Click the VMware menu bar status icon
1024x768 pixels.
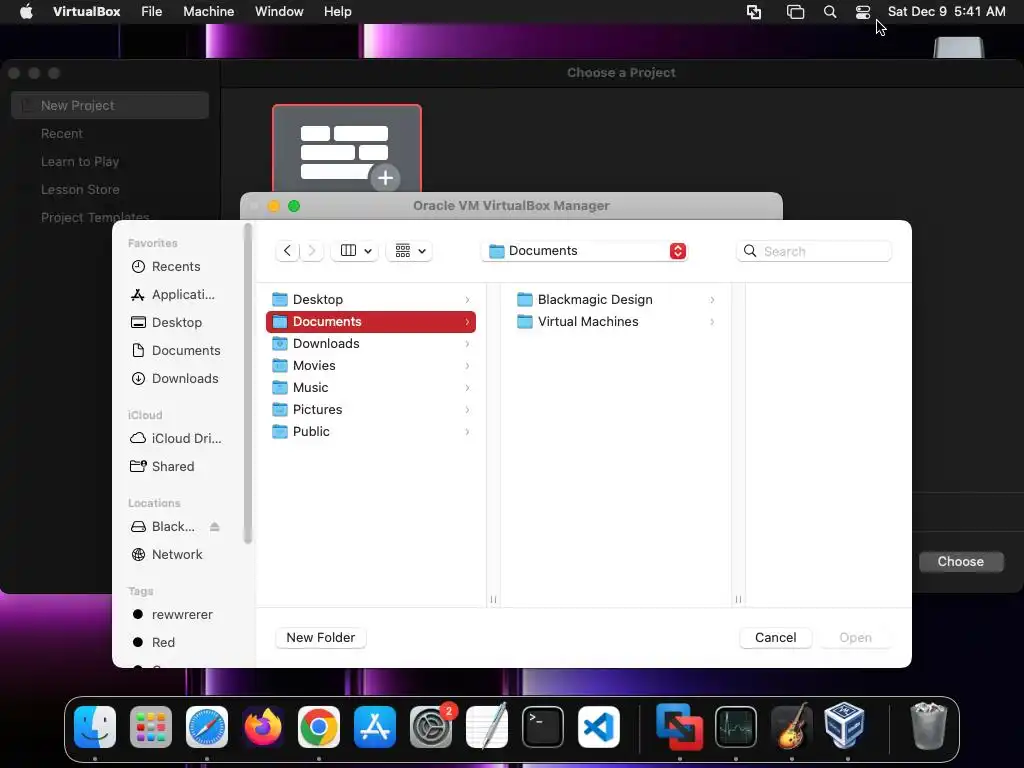pyautogui.click(x=754, y=12)
